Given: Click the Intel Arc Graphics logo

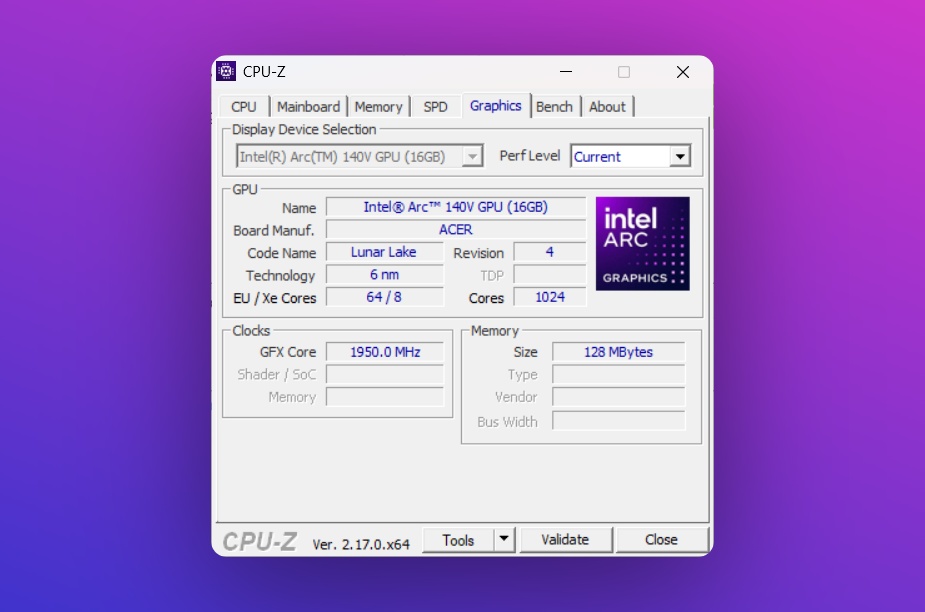Looking at the screenshot, I should (x=642, y=244).
